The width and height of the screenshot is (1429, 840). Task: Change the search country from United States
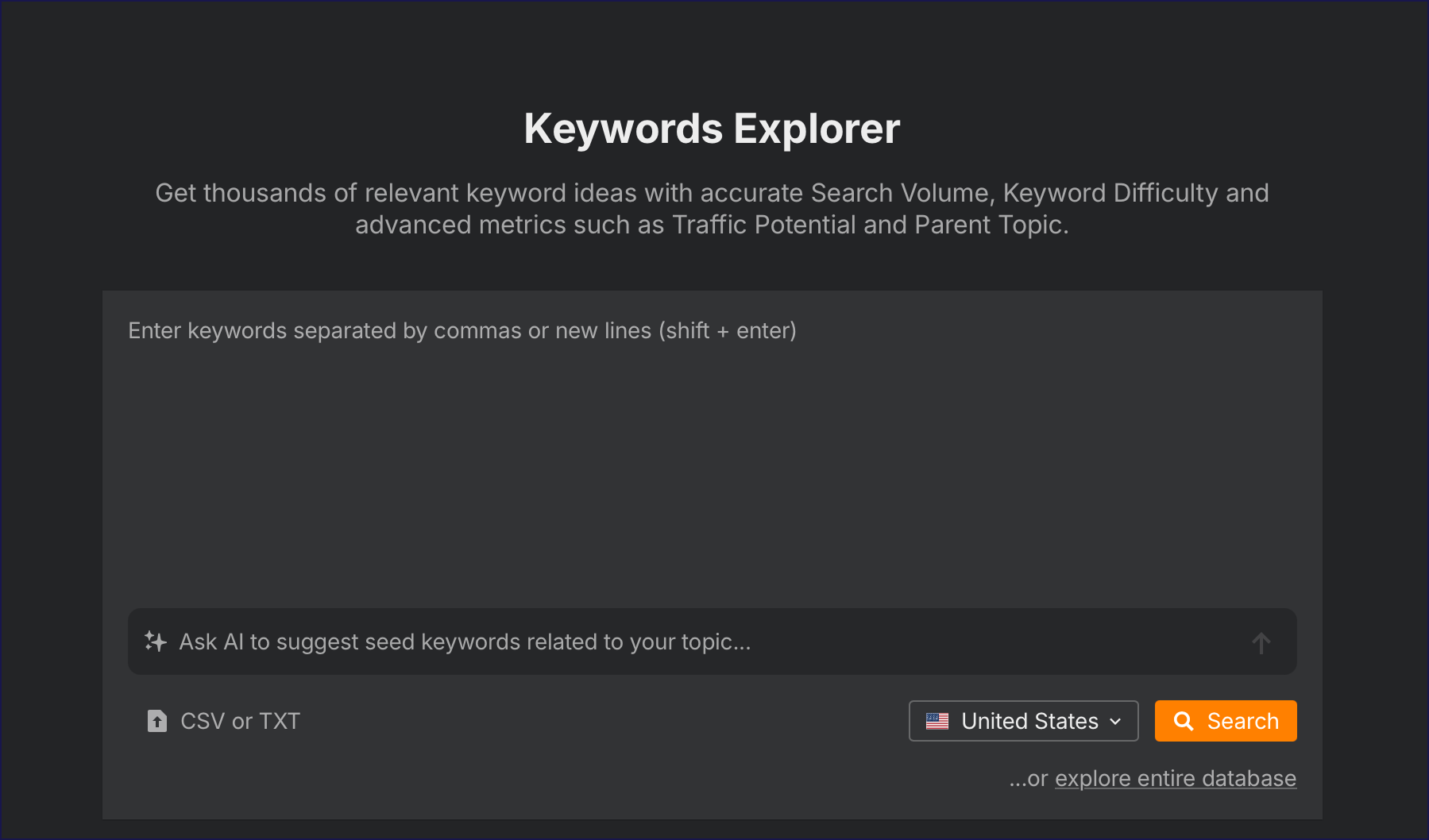click(1023, 721)
